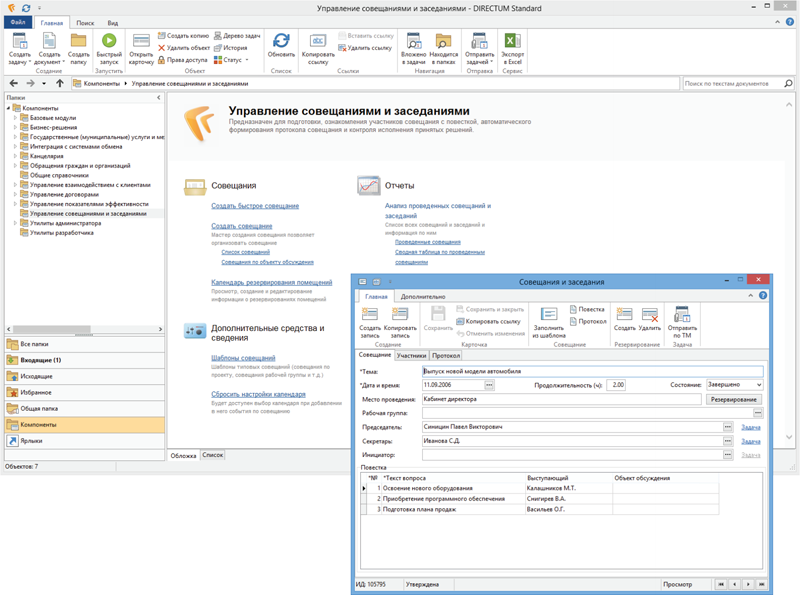Image resolution: width=800 pixels, height=595 pixels.
Task: Click Повестка in meeting ribbon
Action: tap(587, 309)
